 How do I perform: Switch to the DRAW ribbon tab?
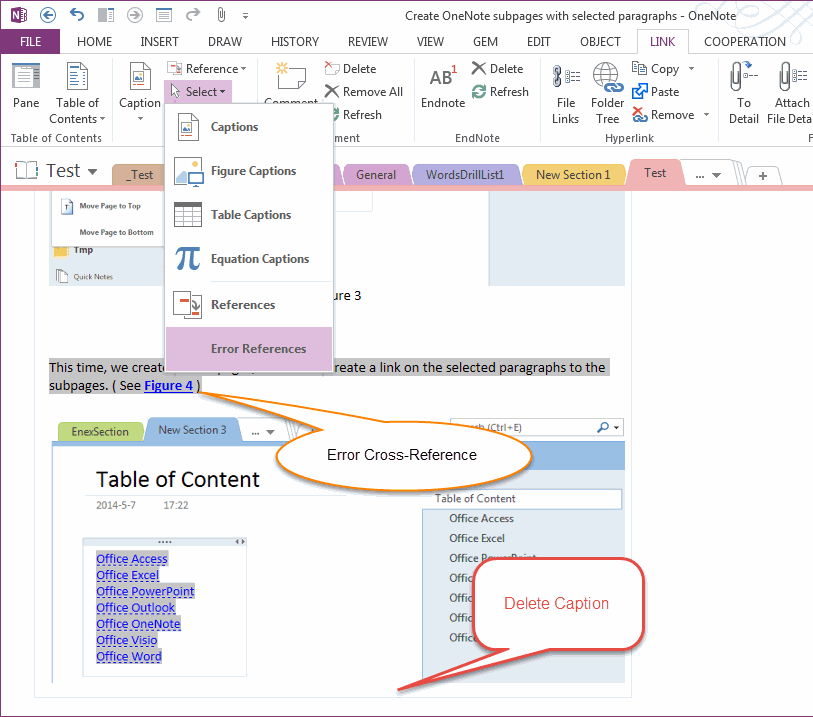[x=225, y=41]
